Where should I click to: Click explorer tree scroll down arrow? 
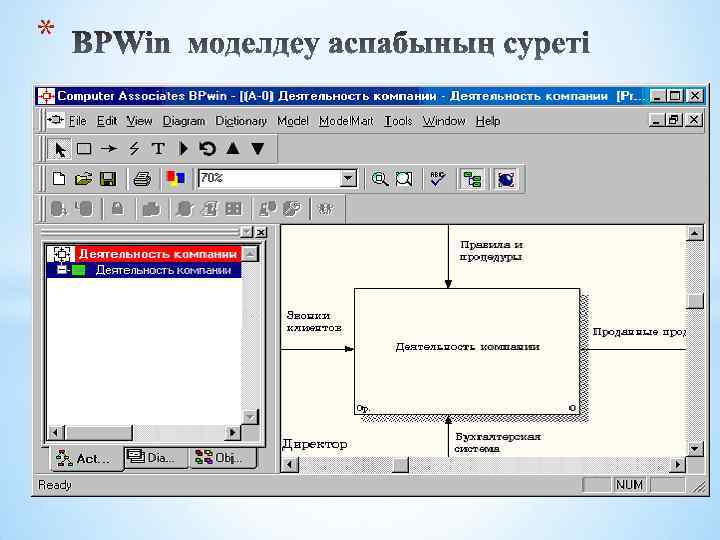pyautogui.click(x=250, y=417)
